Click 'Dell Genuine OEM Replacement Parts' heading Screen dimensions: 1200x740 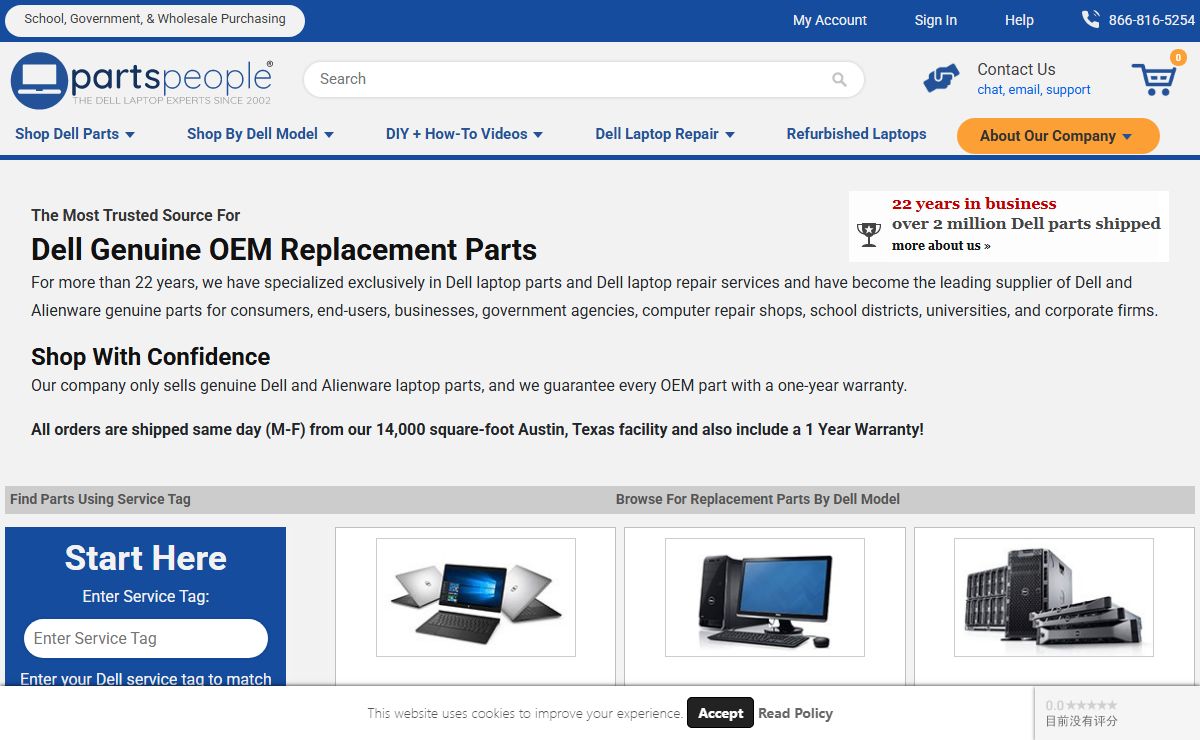[x=284, y=250]
